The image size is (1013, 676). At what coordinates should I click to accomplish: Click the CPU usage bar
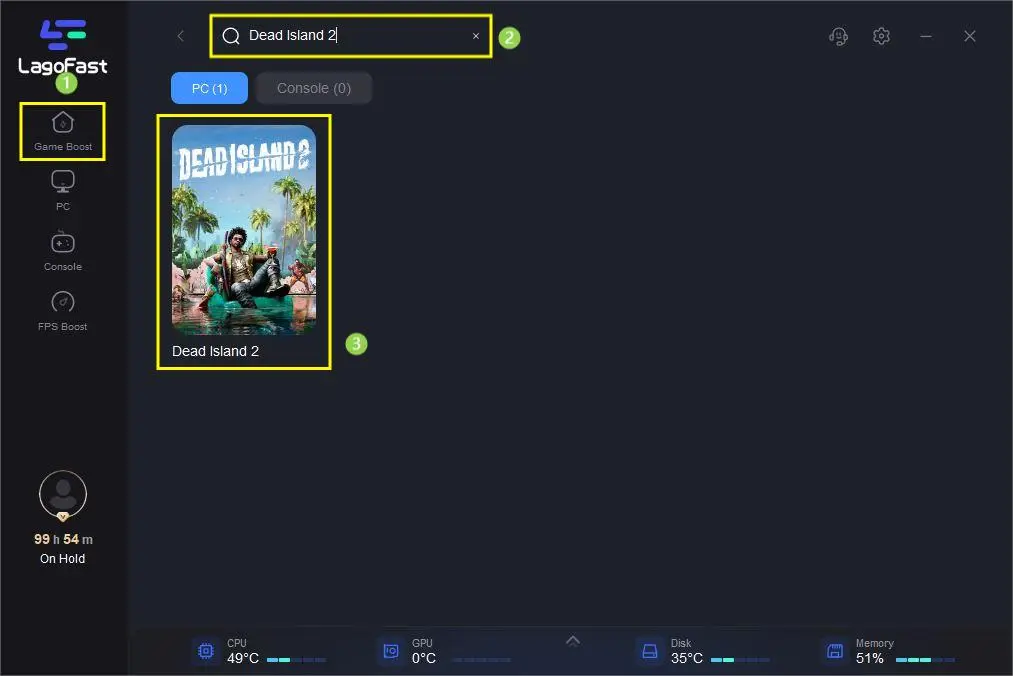point(297,660)
